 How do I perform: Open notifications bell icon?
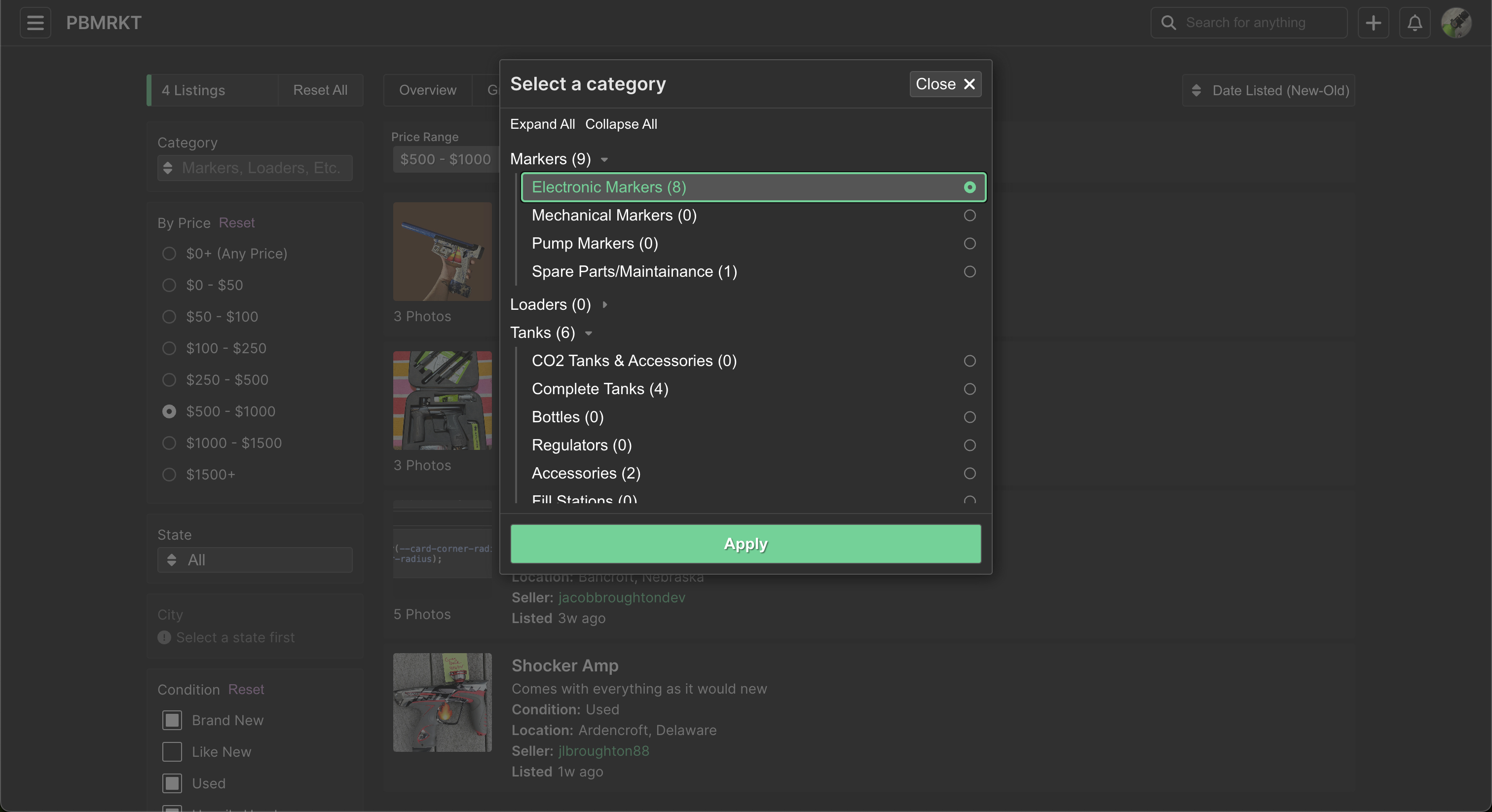(1415, 23)
